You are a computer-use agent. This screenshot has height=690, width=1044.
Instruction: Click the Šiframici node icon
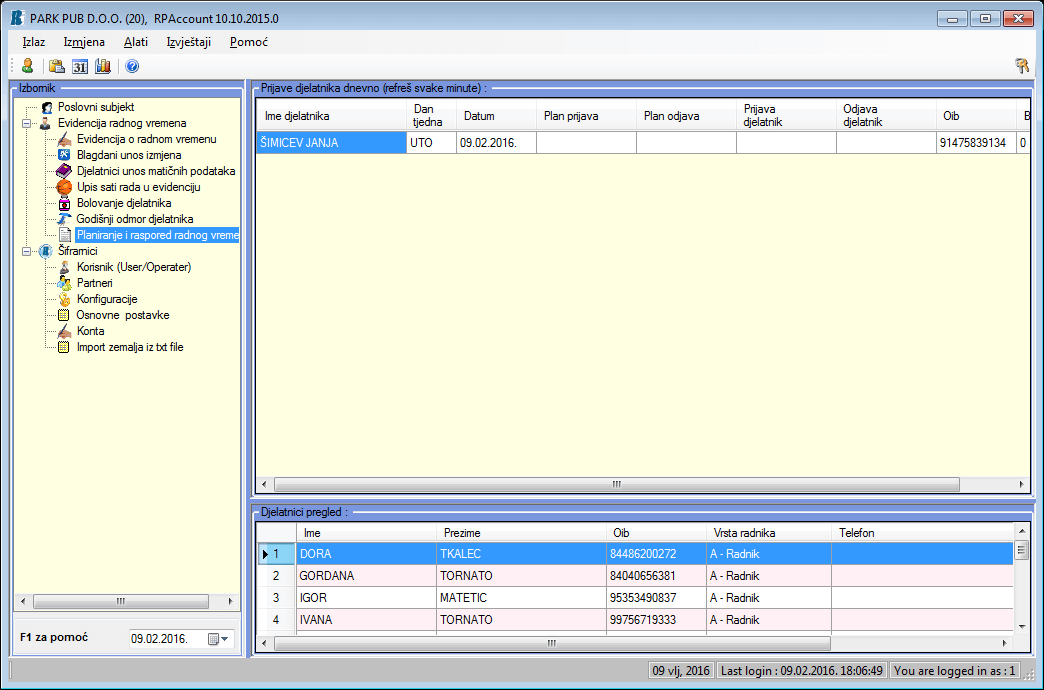(45, 251)
